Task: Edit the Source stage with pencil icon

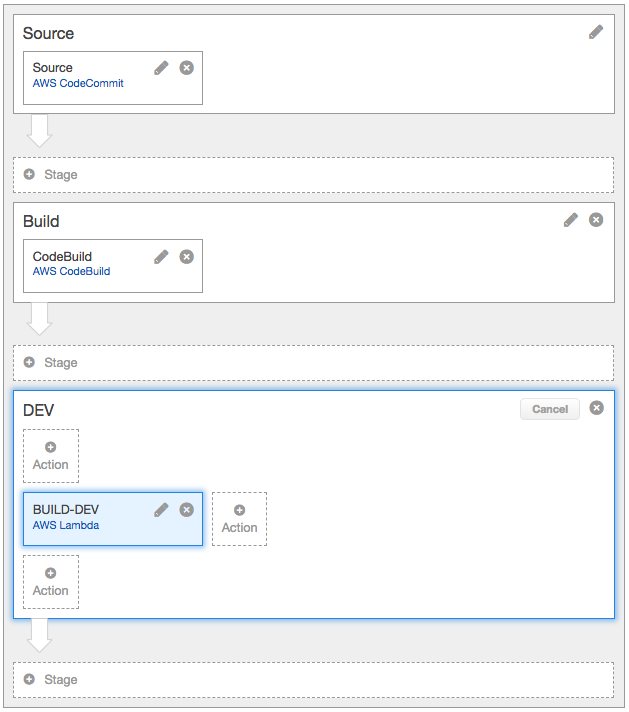Action: tap(596, 32)
